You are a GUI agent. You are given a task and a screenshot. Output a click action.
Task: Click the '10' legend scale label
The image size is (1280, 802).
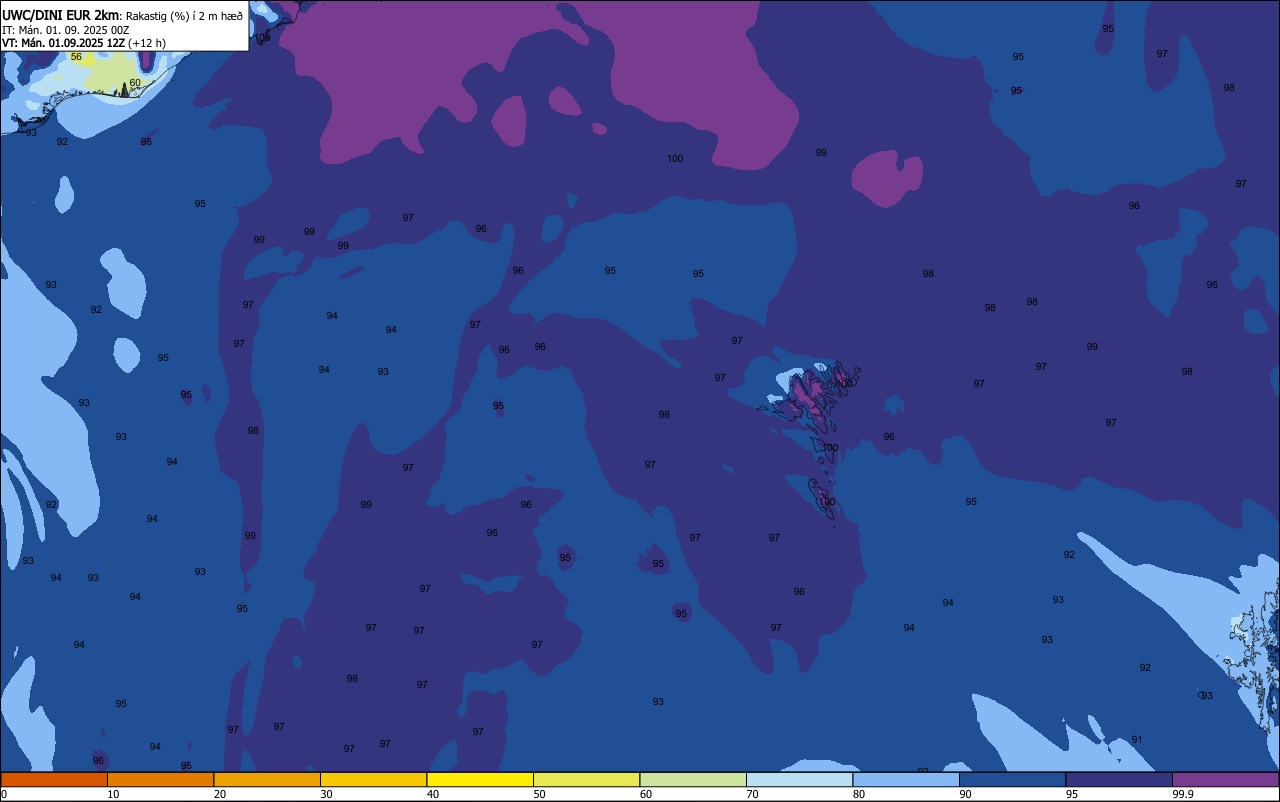(113, 794)
